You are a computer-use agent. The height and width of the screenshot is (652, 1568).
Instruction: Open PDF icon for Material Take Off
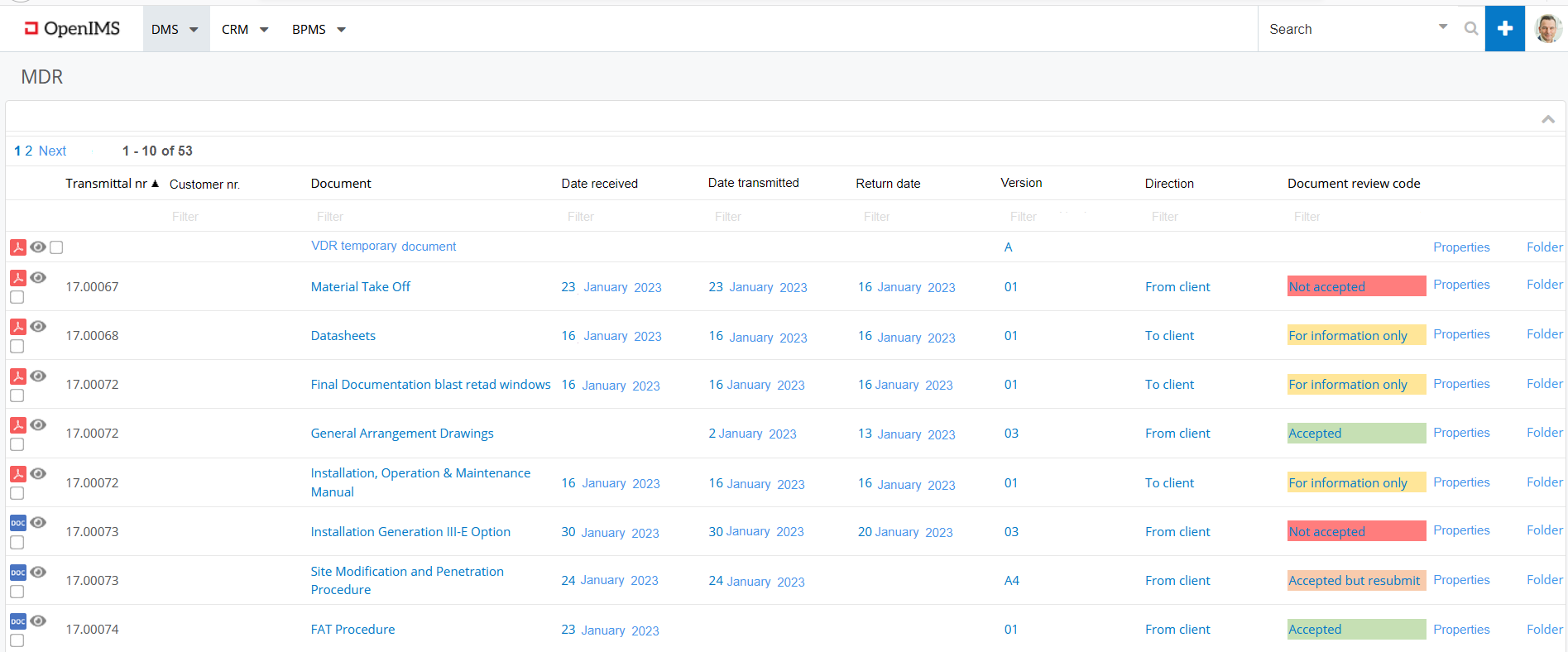(x=17, y=278)
